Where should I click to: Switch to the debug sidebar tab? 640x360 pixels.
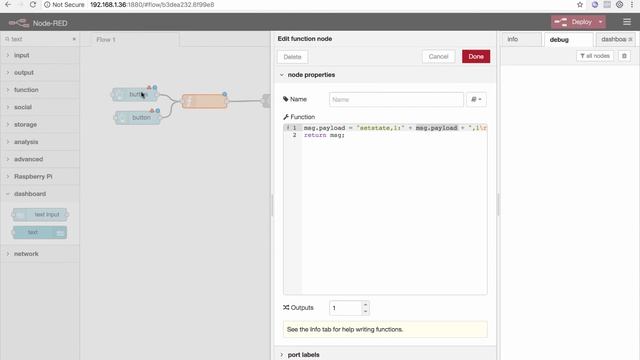tap(568, 40)
